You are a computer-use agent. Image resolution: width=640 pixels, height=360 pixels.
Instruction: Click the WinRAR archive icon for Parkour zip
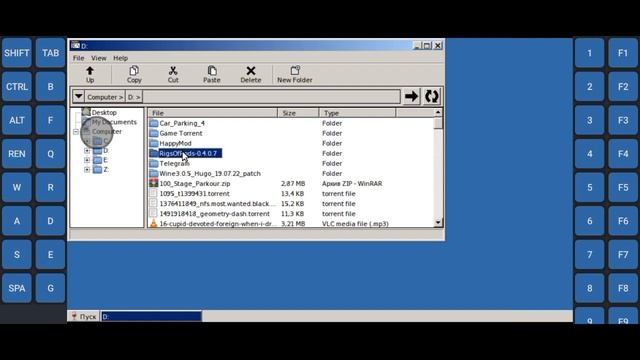click(153, 183)
